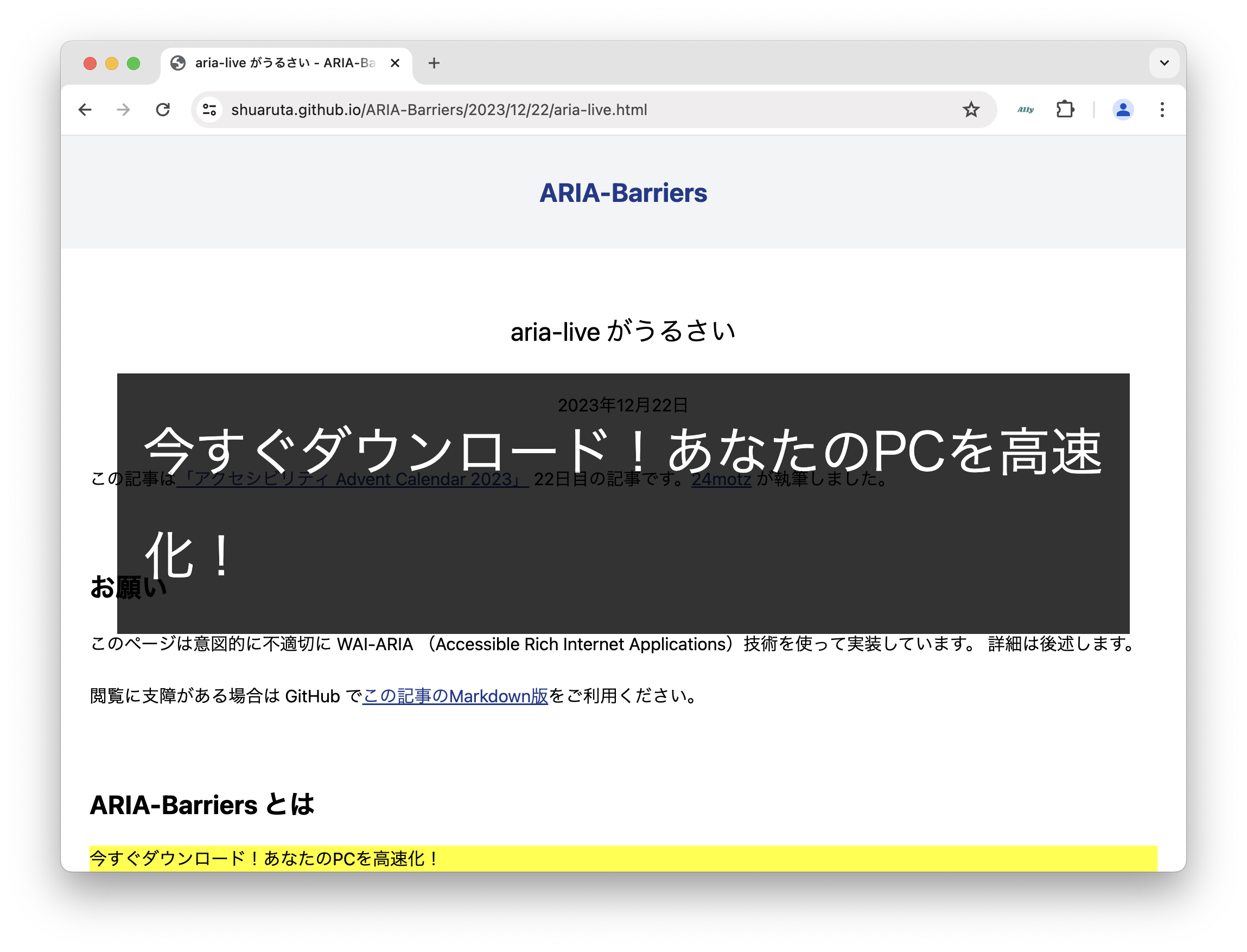This screenshot has height=952, width=1247.
Task: Bookmark this page with the star icon
Action: [x=971, y=110]
